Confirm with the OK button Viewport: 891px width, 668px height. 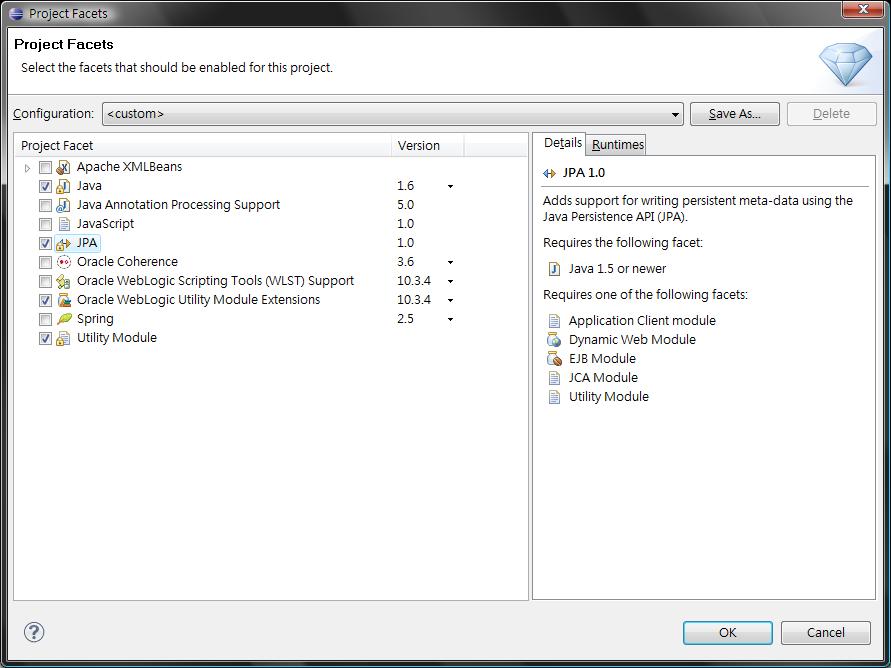pos(727,632)
